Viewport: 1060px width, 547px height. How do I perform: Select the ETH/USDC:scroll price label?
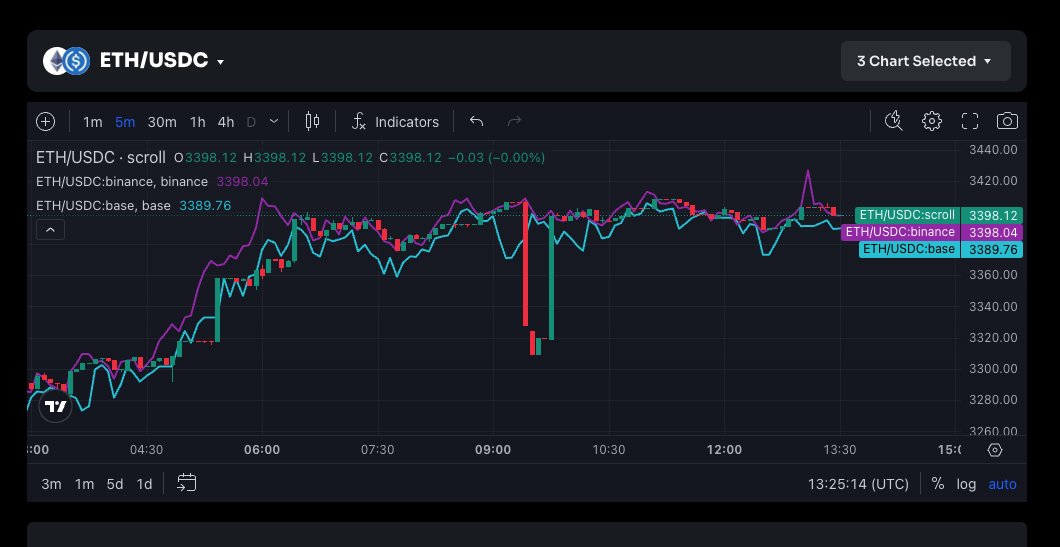tap(907, 215)
